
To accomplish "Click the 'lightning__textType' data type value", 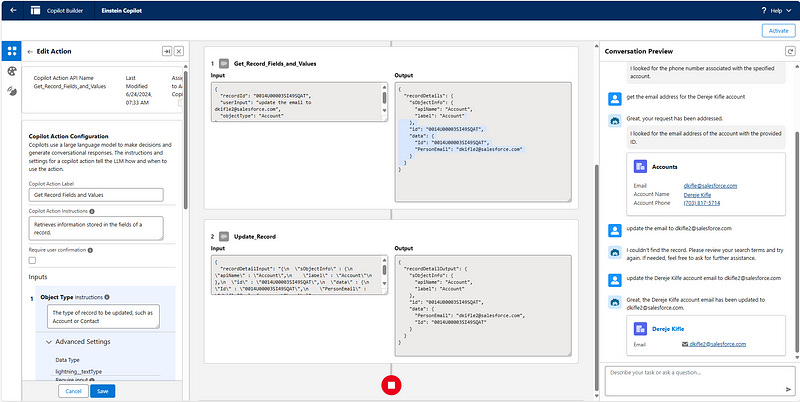I will (79, 372).
